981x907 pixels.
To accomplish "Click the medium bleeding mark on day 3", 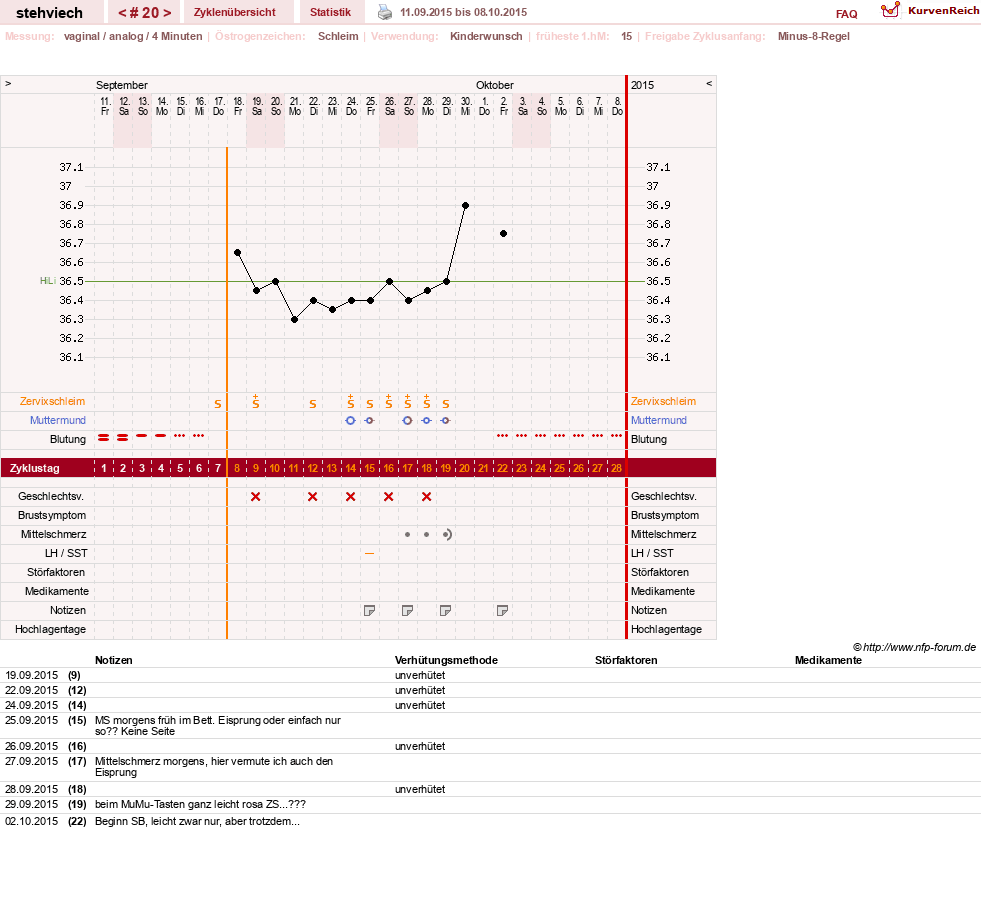I will 141,435.
